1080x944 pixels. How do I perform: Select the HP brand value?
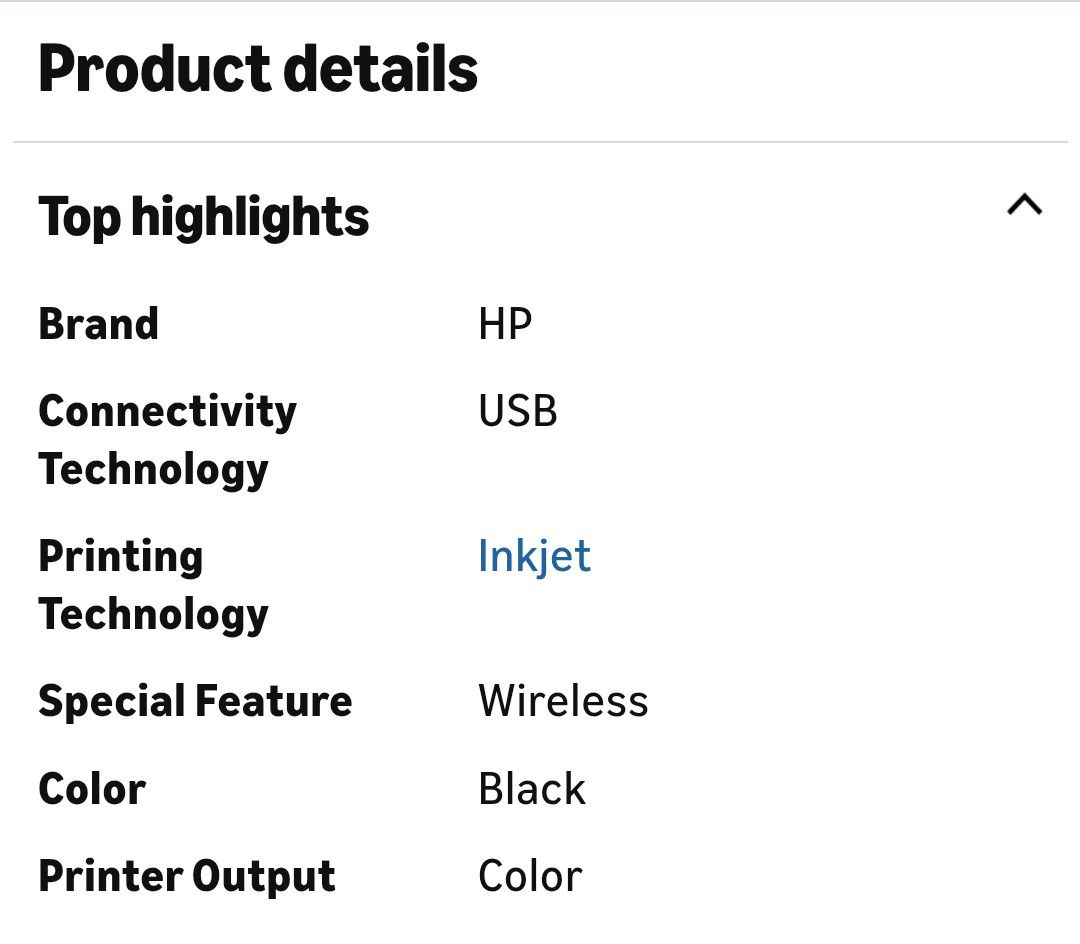(x=505, y=324)
